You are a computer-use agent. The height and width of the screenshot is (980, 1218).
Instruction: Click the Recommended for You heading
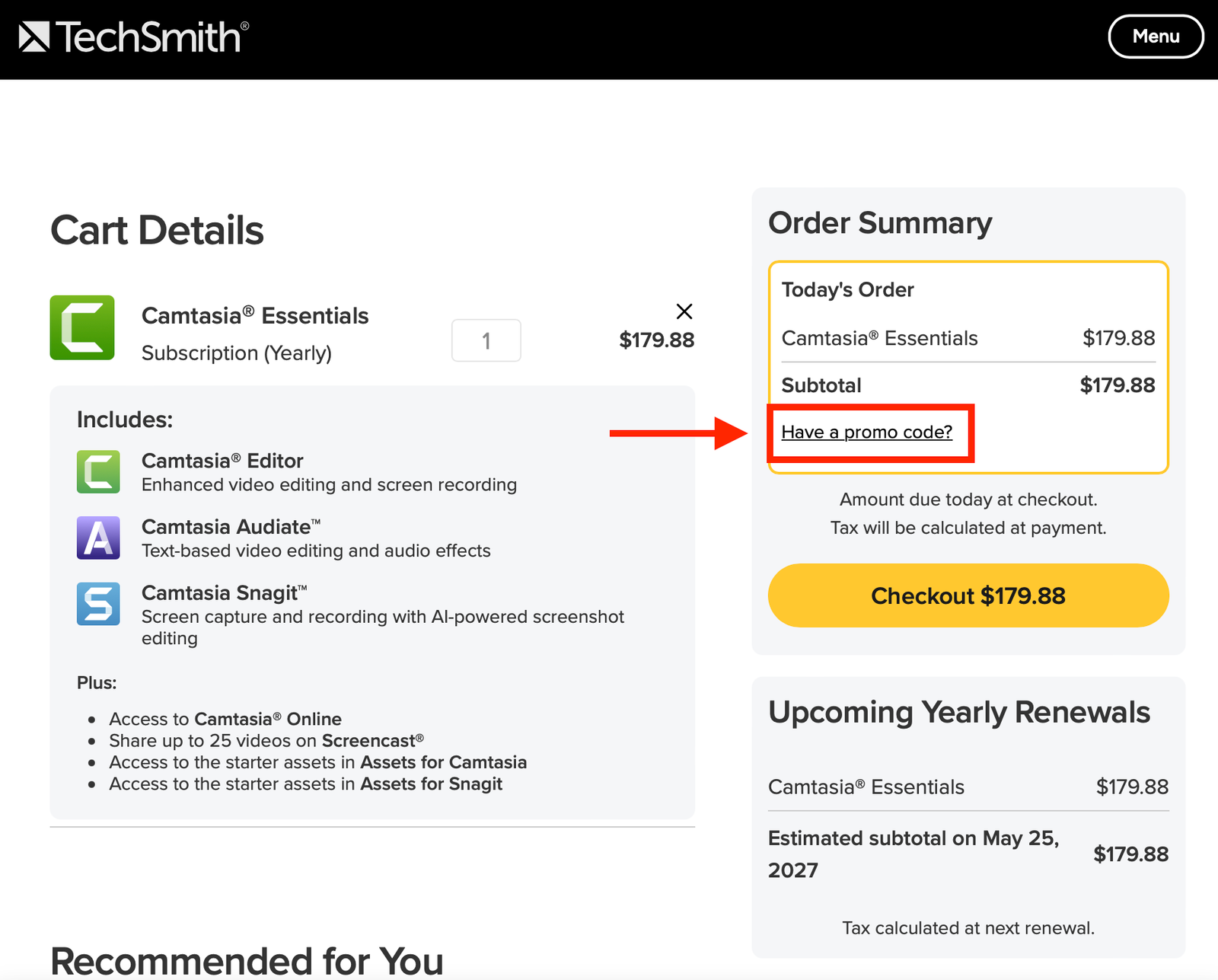[247, 961]
